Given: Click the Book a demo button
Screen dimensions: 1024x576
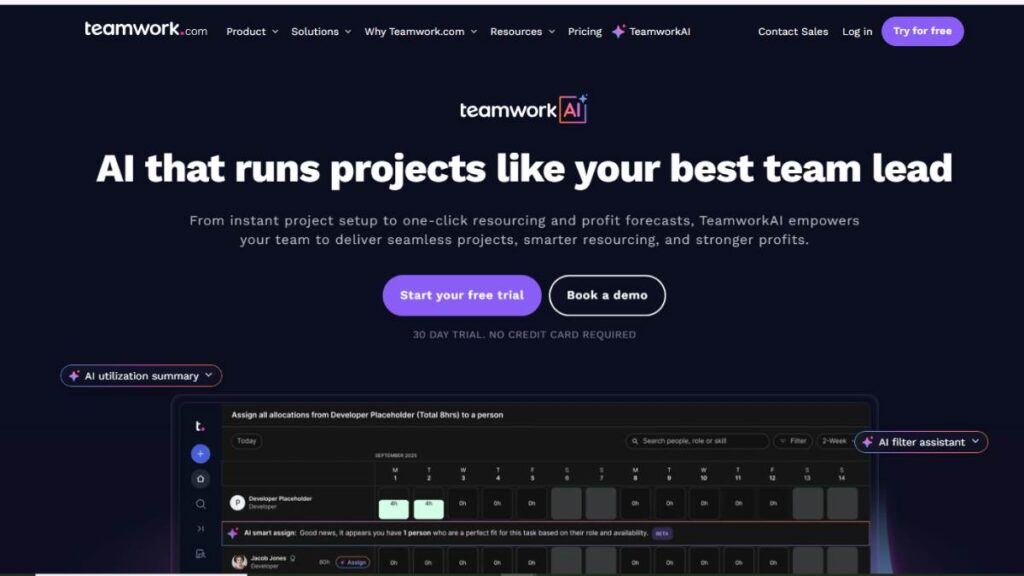Looking at the screenshot, I should (607, 295).
